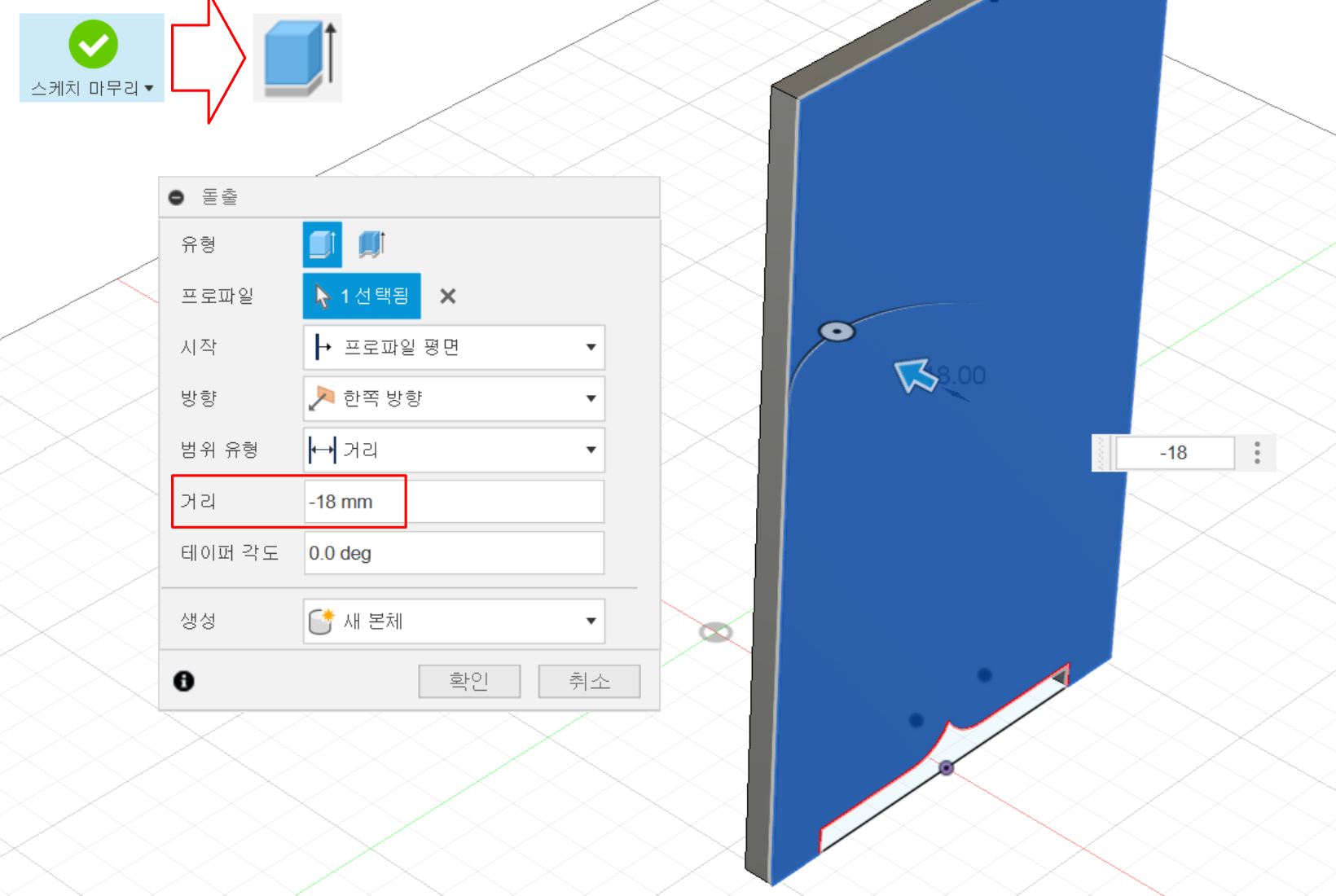Choose the thin extrude type icon
Image resolution: width=1336 pixels, height=896 pixels.
tap(371, 244)
